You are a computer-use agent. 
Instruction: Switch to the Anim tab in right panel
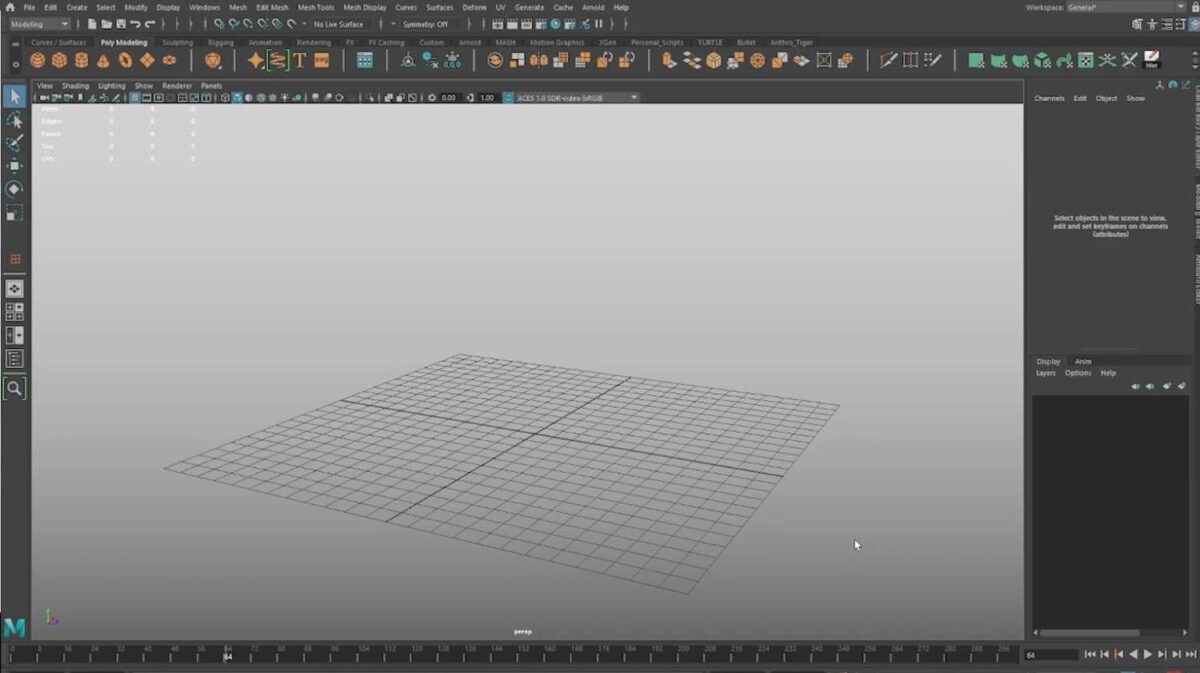coord(1083,361)
